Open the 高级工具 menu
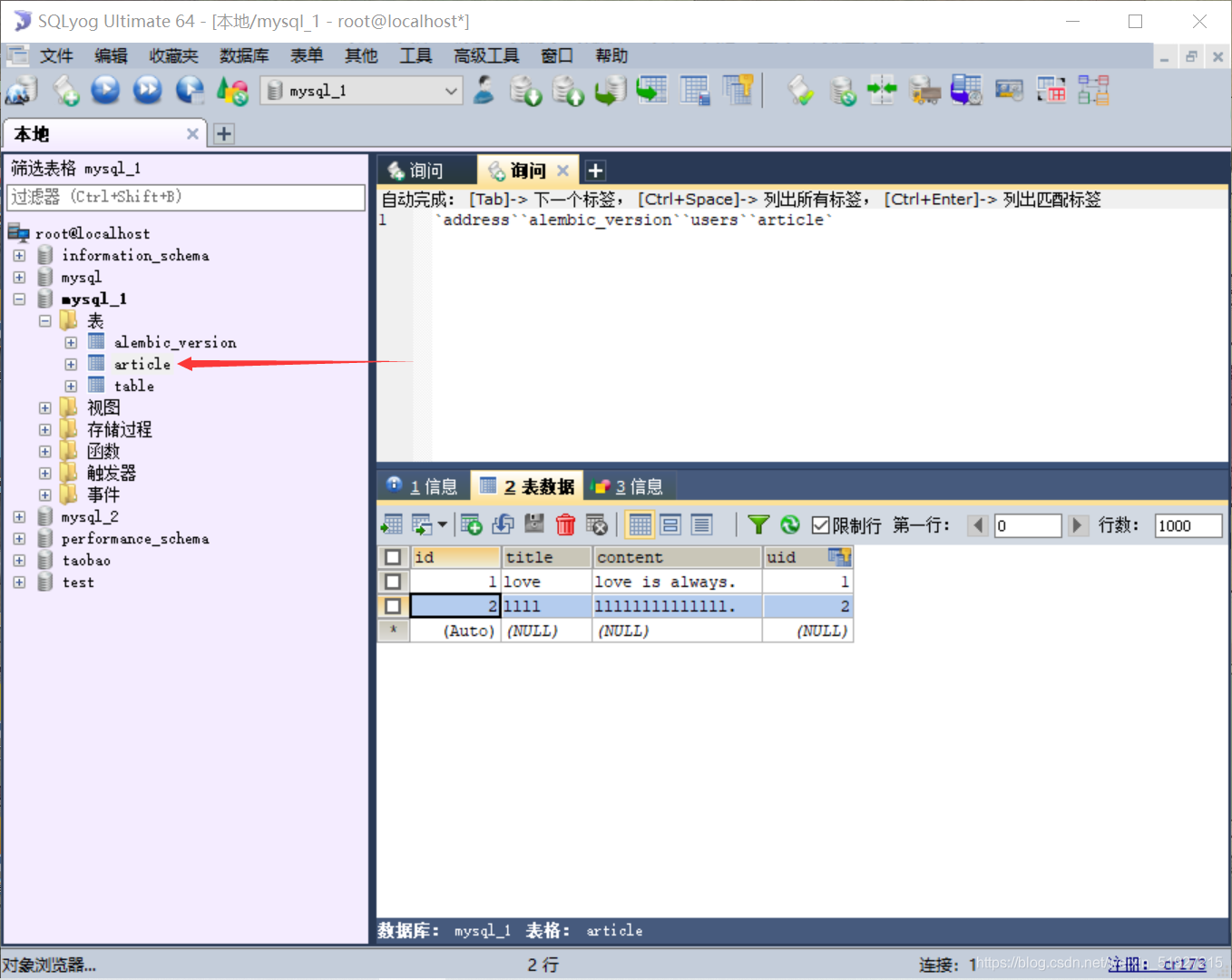The image size is (1232, 980). coord(486,56)
